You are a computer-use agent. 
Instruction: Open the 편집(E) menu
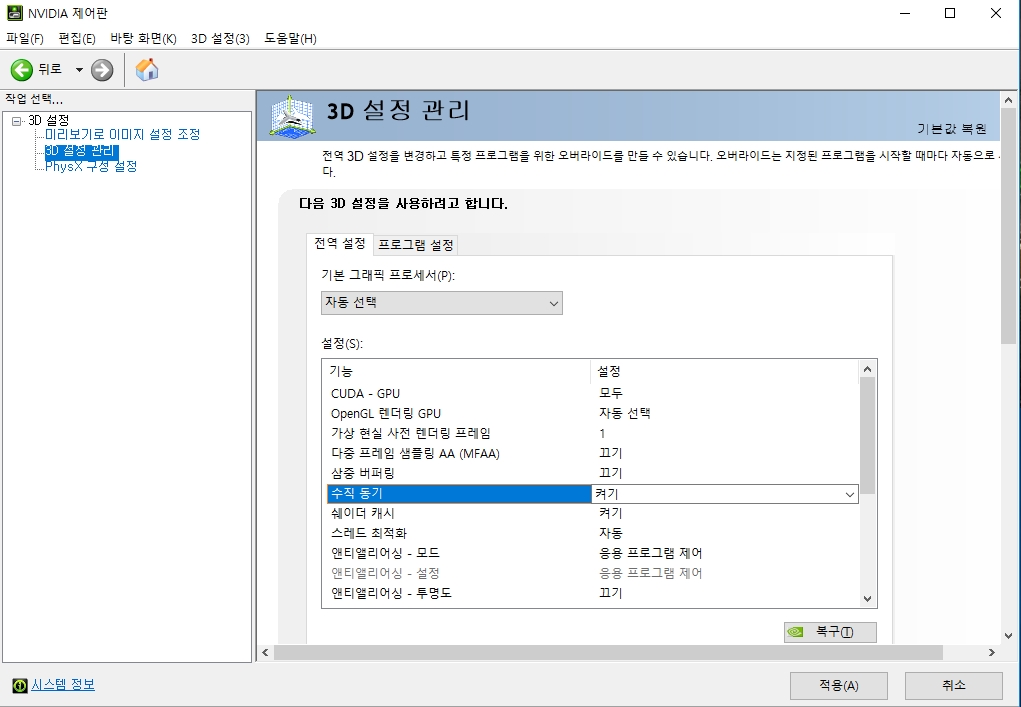point(77,38)
